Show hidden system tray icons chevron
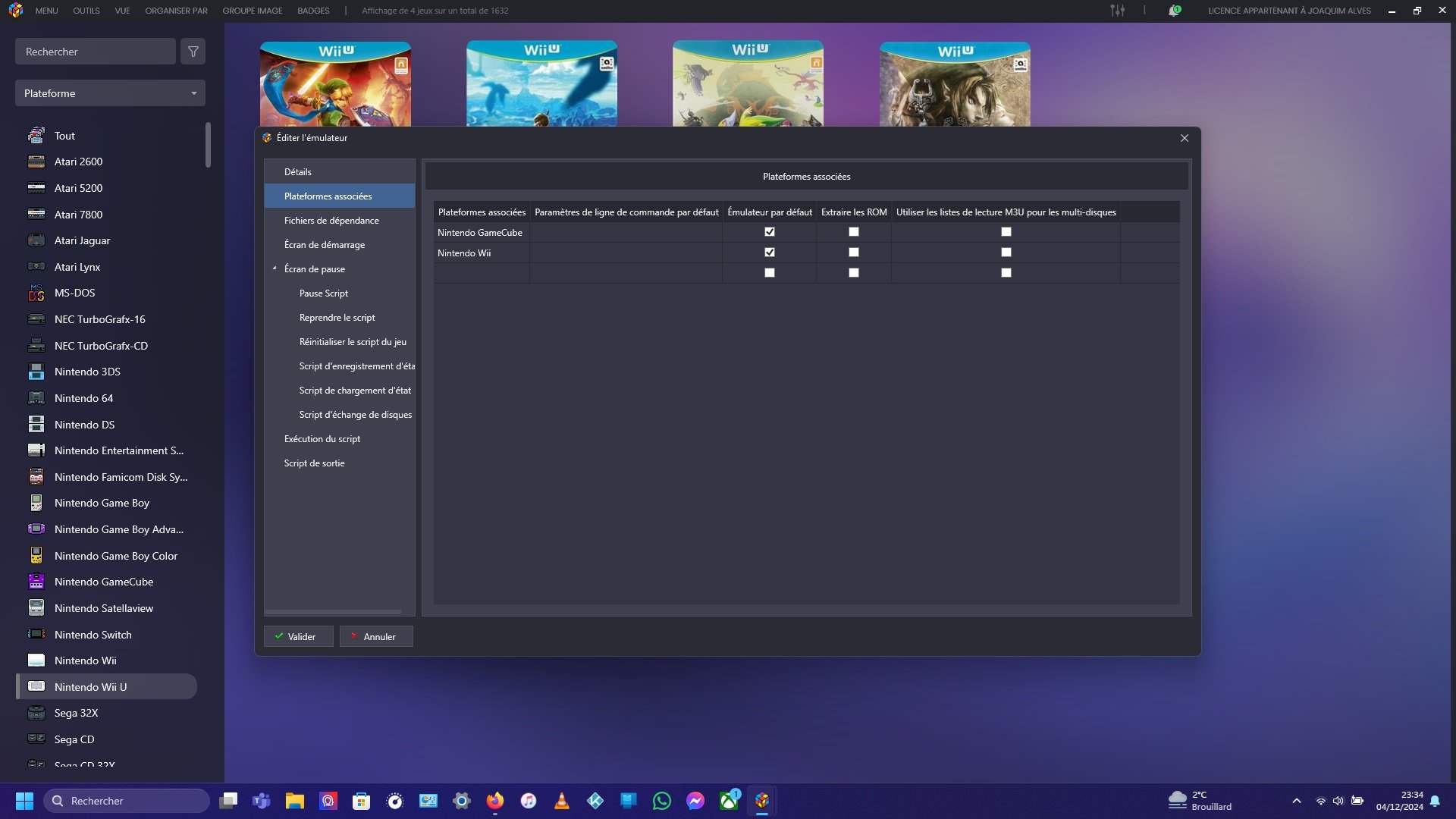Image resolution: width=1456 pixels, height=819 pixels. point(1297,801)
